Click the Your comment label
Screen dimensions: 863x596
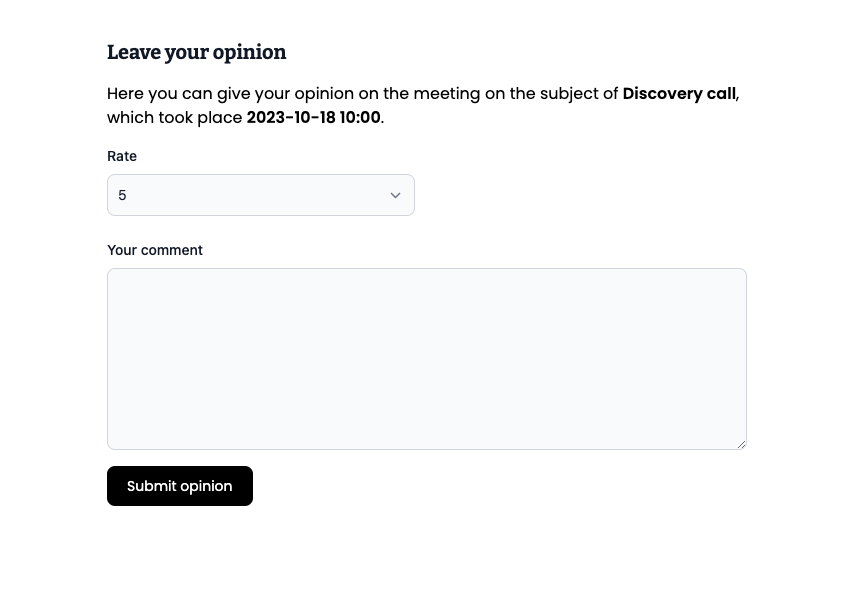pyautogui.click(x=154, y=250)
